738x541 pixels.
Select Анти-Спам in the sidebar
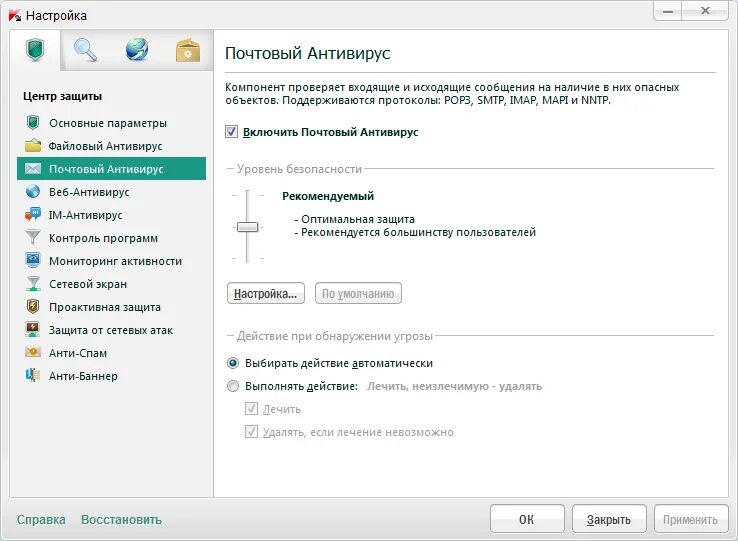(111, 353)
